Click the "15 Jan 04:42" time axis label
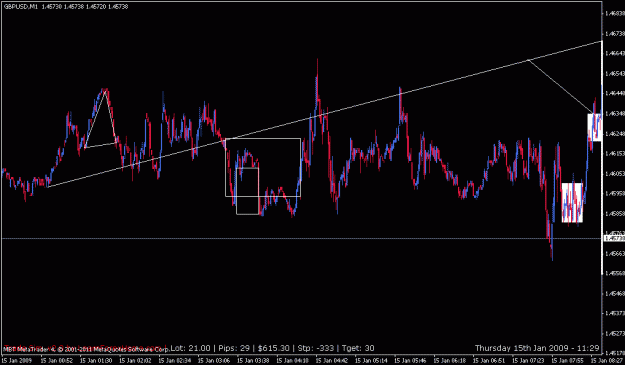This screenshot has width=625, height=365. pyautogui.click(x=332, y=361)
